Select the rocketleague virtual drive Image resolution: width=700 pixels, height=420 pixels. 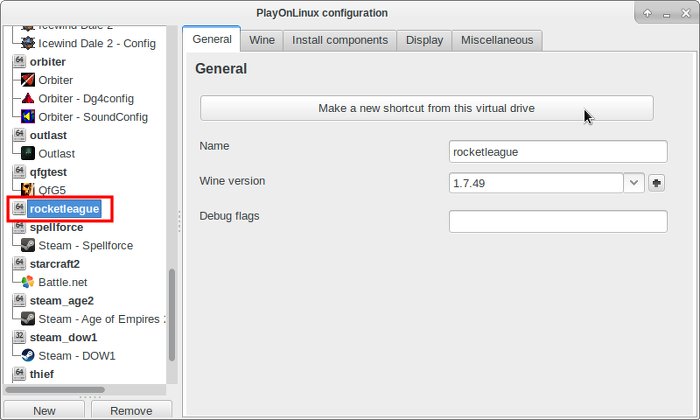(64, 209)
